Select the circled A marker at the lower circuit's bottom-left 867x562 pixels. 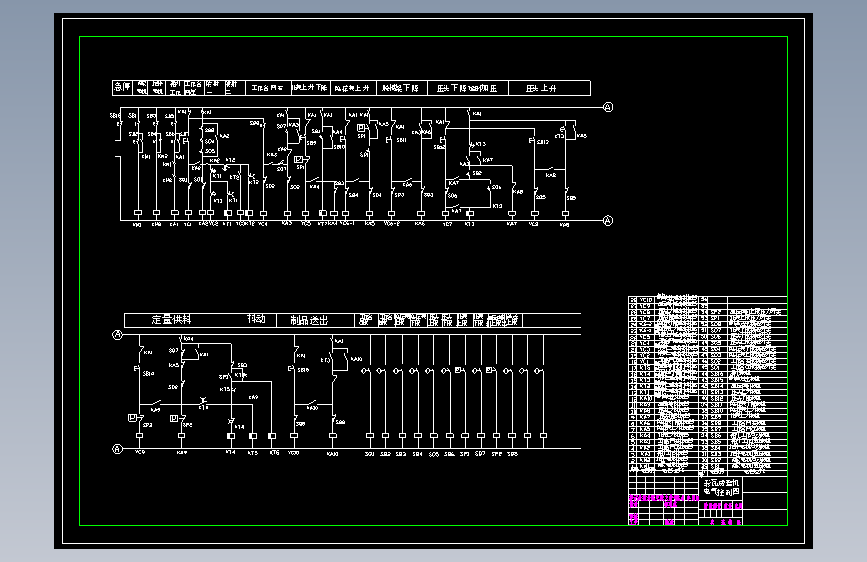(x=117, y=449)
